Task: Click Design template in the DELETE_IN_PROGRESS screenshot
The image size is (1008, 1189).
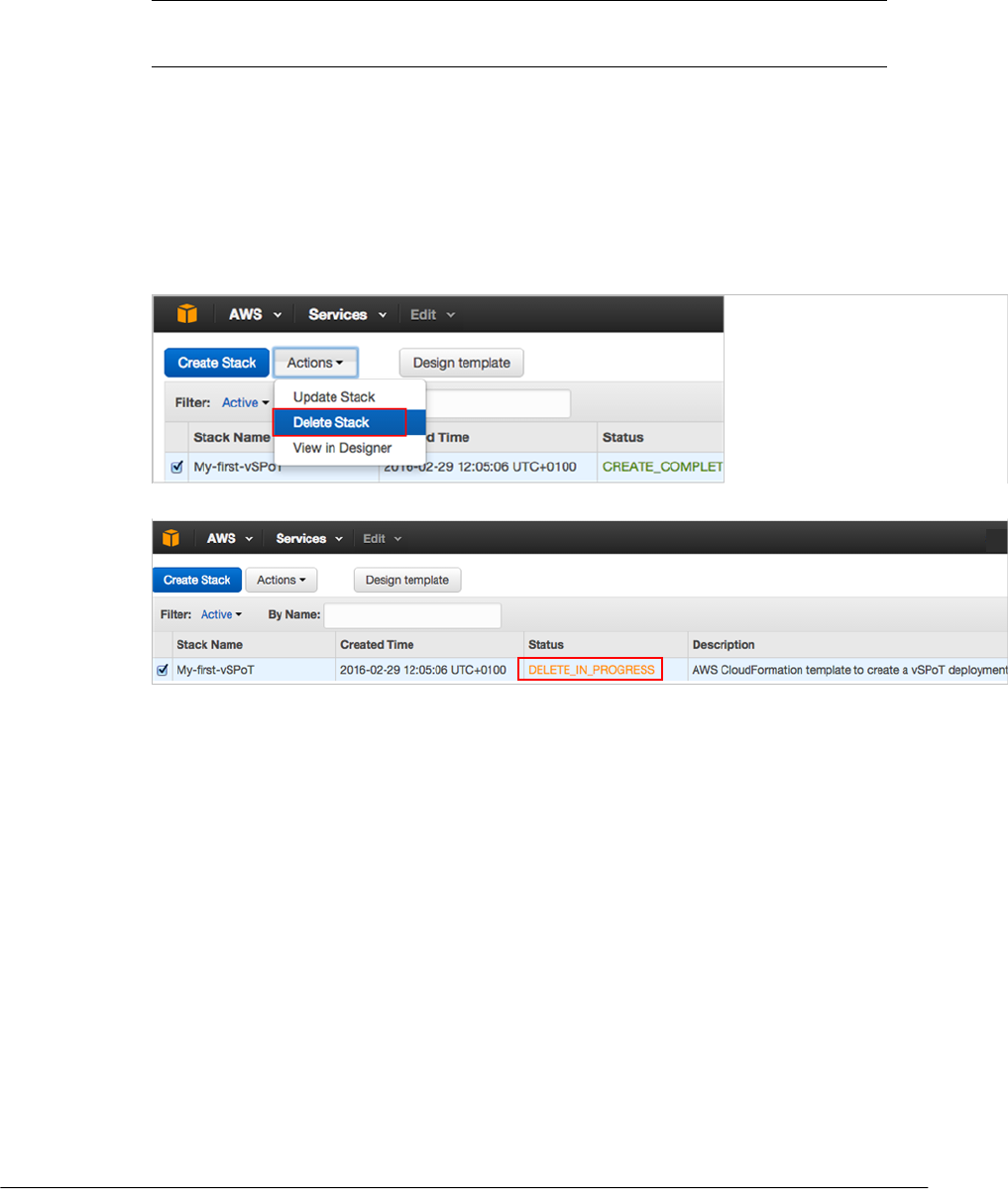Action: (407, 580)
